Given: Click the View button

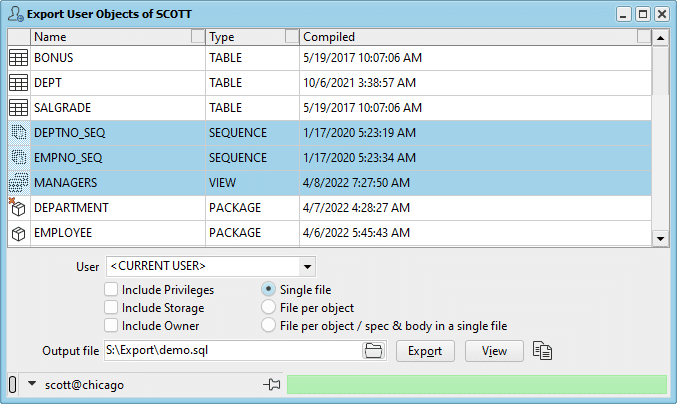Looking at the screenshot, I should 494,351.
